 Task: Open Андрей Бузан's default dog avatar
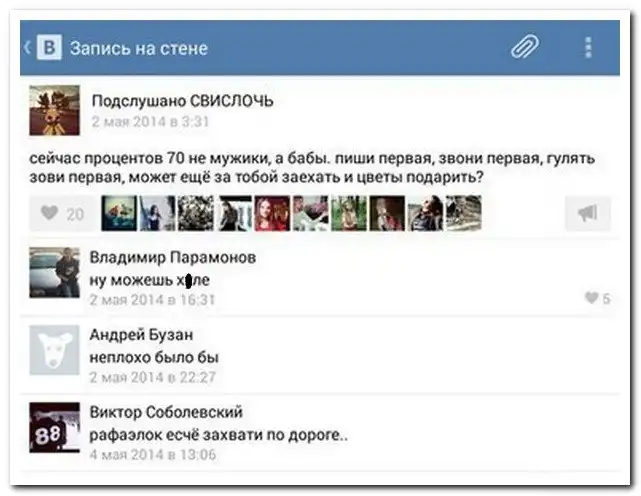click(54, 349)
